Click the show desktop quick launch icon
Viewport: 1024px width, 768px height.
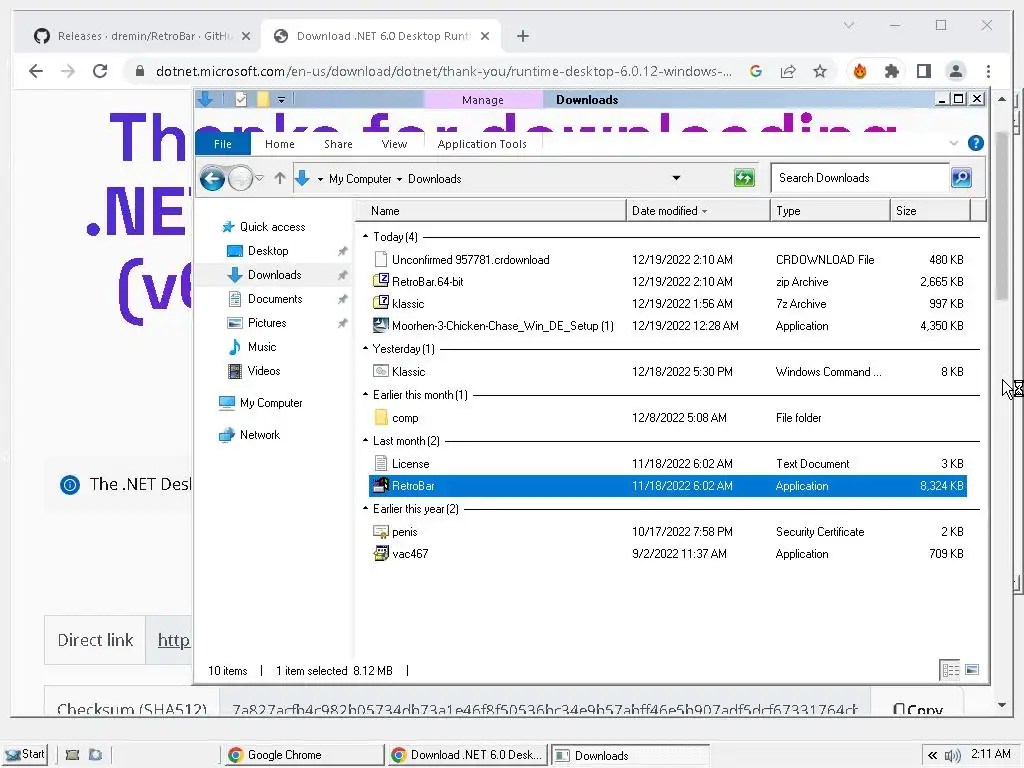coord(72,755)
